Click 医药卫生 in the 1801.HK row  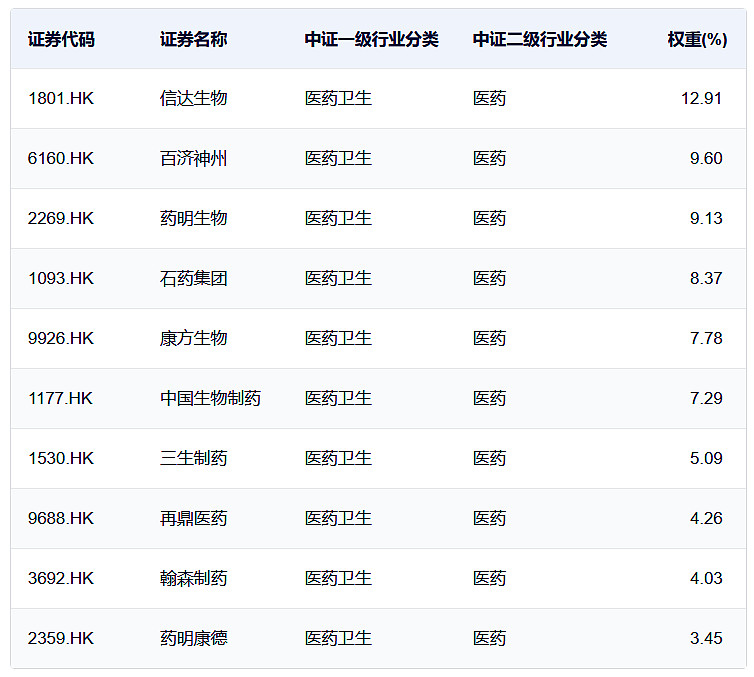tap(338, 99)
